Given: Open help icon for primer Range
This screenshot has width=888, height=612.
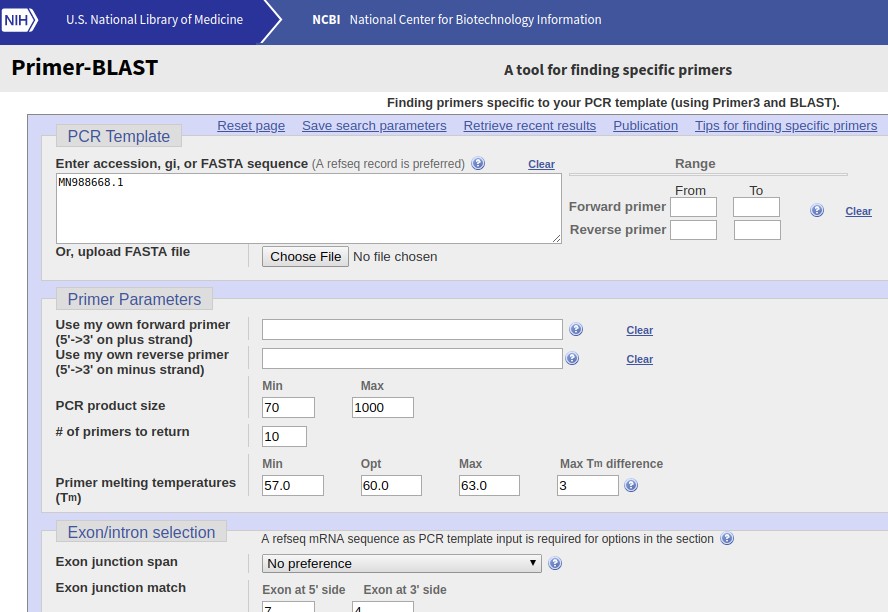Looking at the screenshot, I should [x=817, y=211].
